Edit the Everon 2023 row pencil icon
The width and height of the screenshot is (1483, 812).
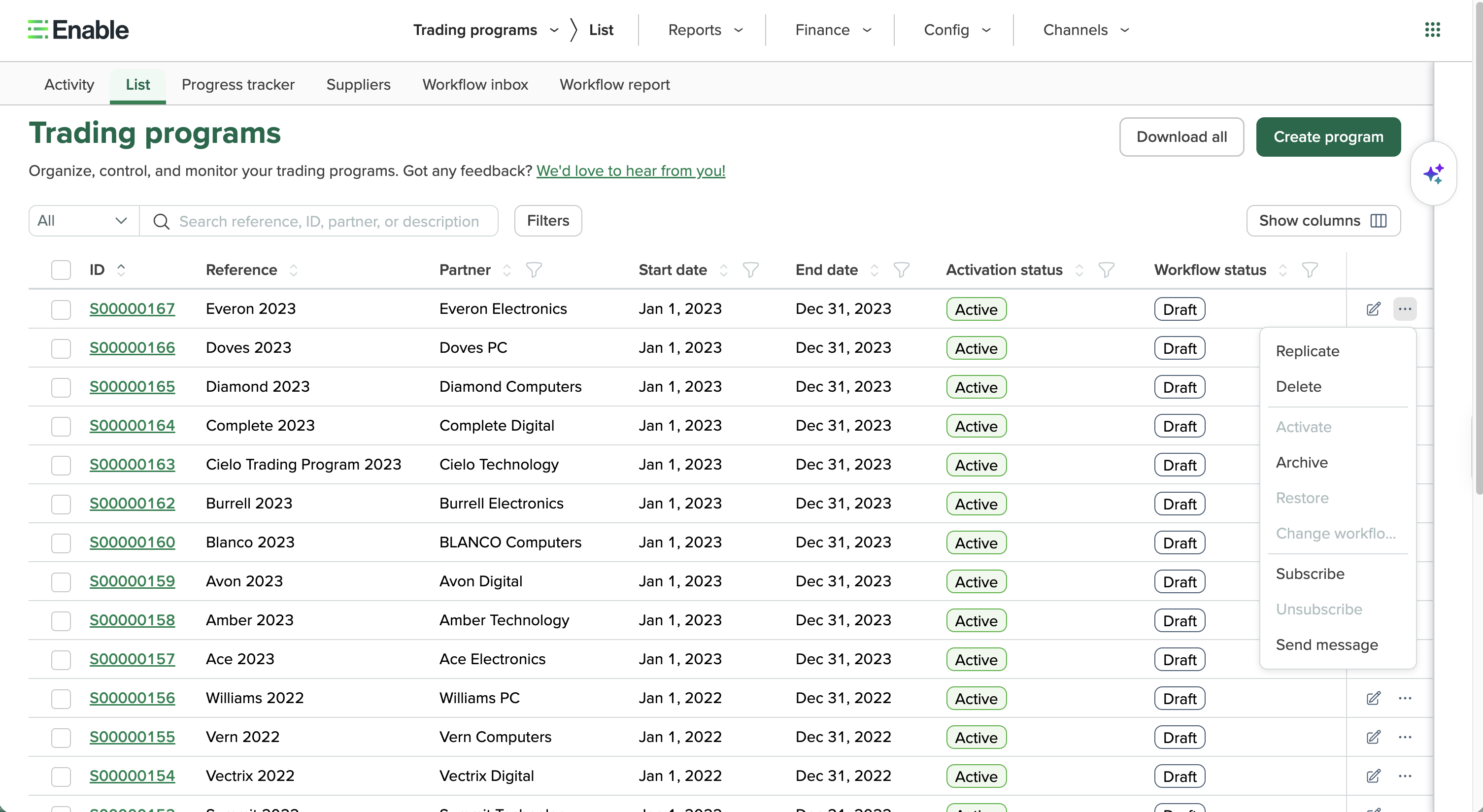click(x=1373, y=308)
